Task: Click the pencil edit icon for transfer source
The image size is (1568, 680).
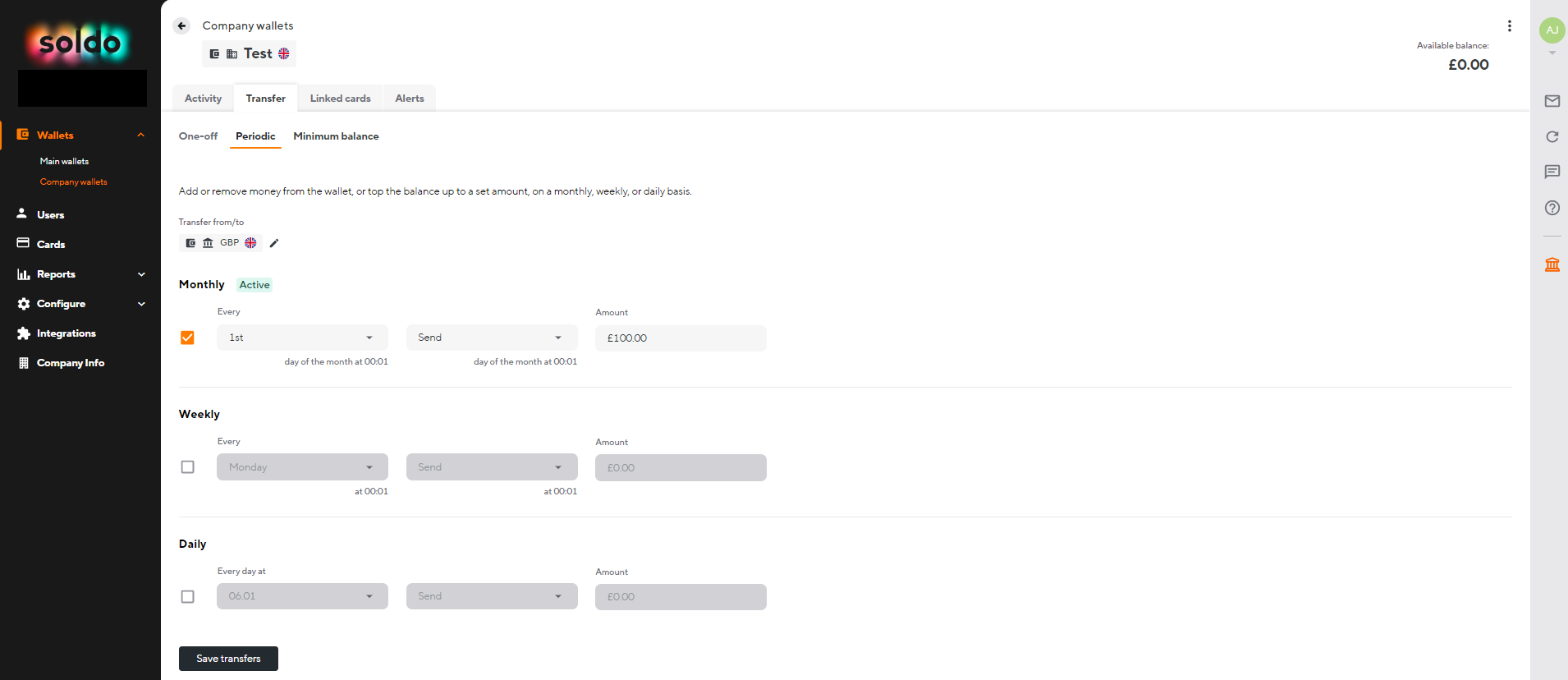Action: pos(274,243)
